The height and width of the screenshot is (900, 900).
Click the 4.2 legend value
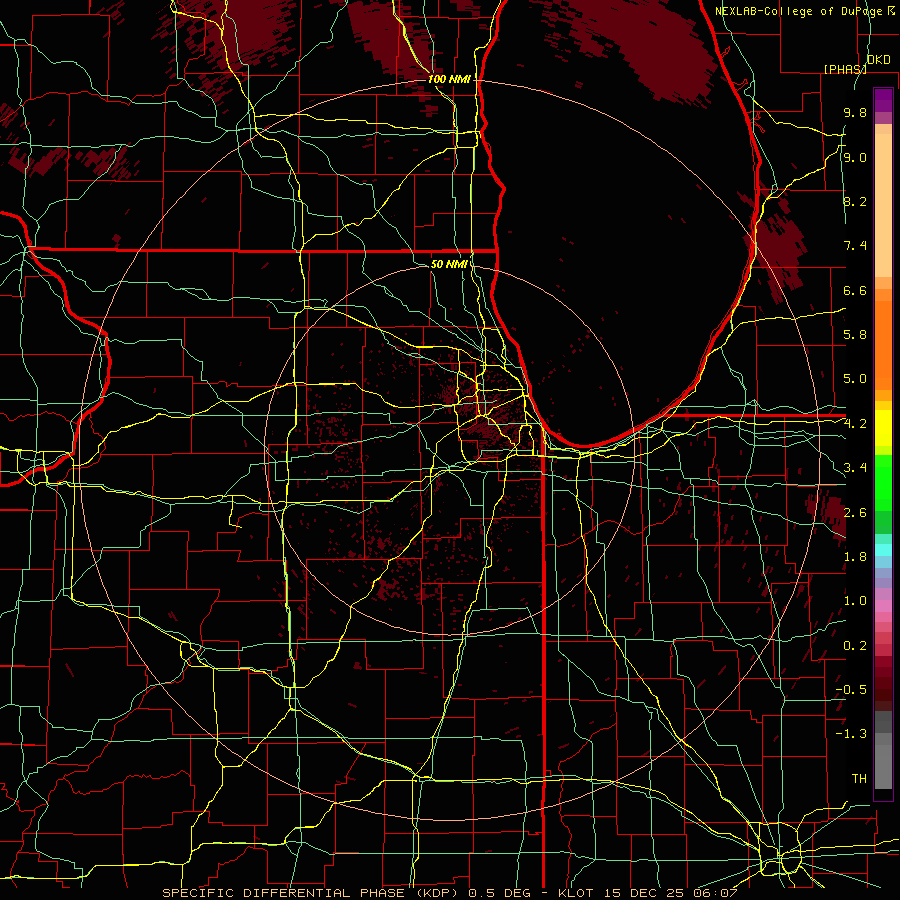pos(855,423)
